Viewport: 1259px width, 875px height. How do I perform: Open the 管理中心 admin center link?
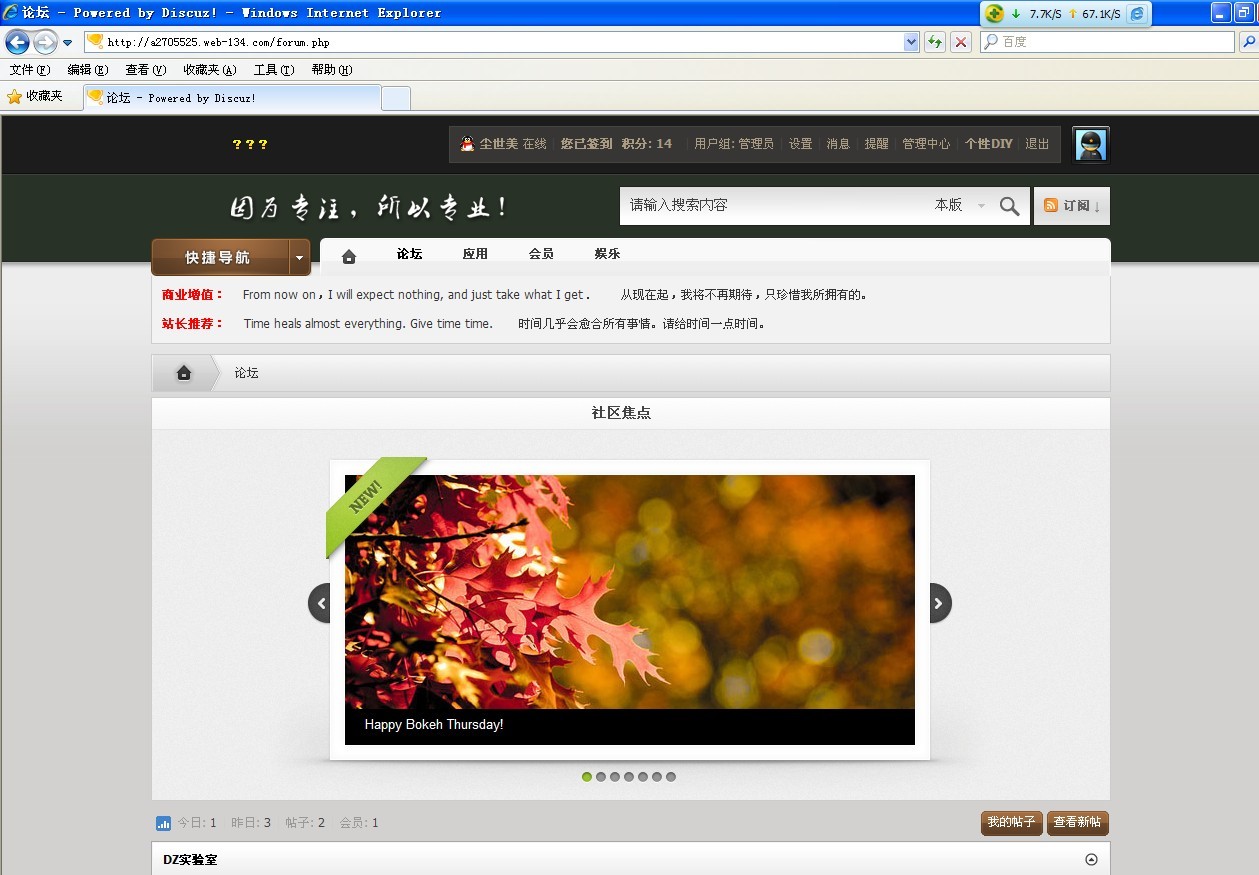pyautogui.click(x=927, y=144)
